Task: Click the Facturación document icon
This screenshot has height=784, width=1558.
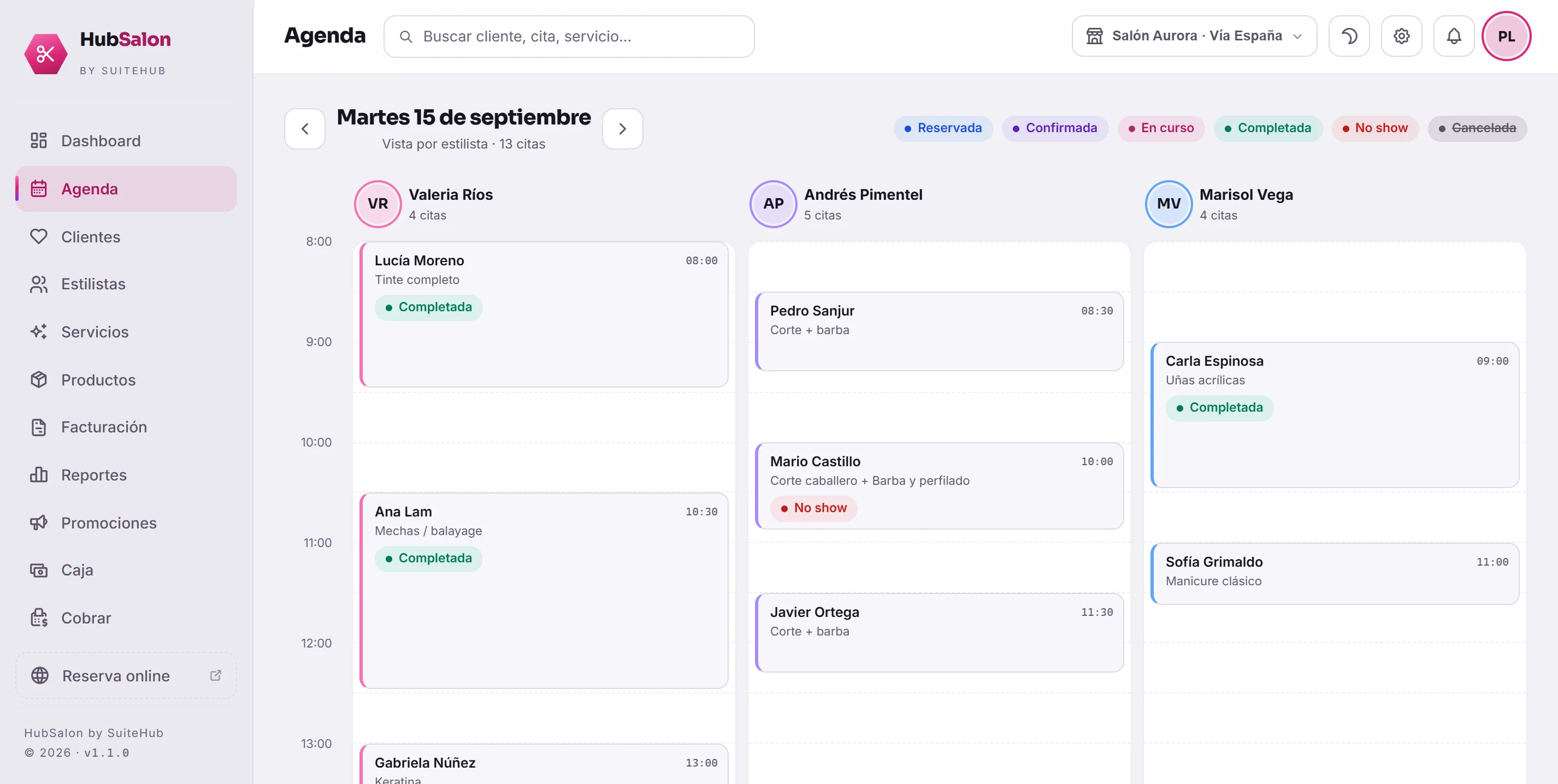Action: pos(39,427)
